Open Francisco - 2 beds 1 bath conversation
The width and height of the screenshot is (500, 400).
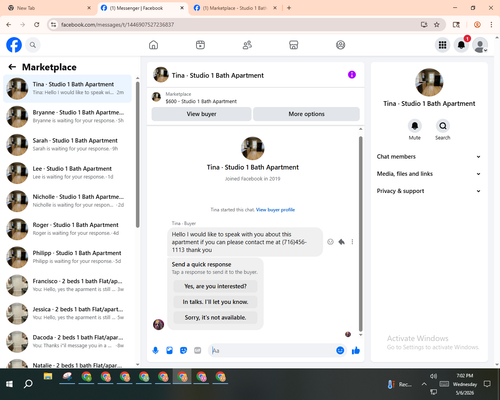[x=67, y=285]
